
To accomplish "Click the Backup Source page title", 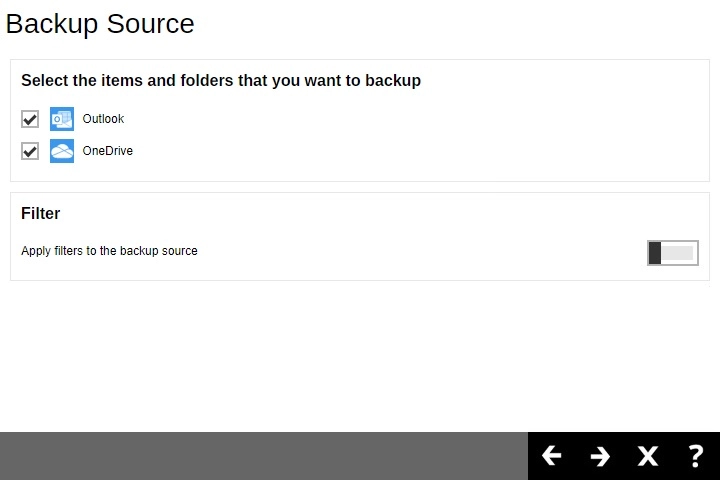I will tap(100, 24).
